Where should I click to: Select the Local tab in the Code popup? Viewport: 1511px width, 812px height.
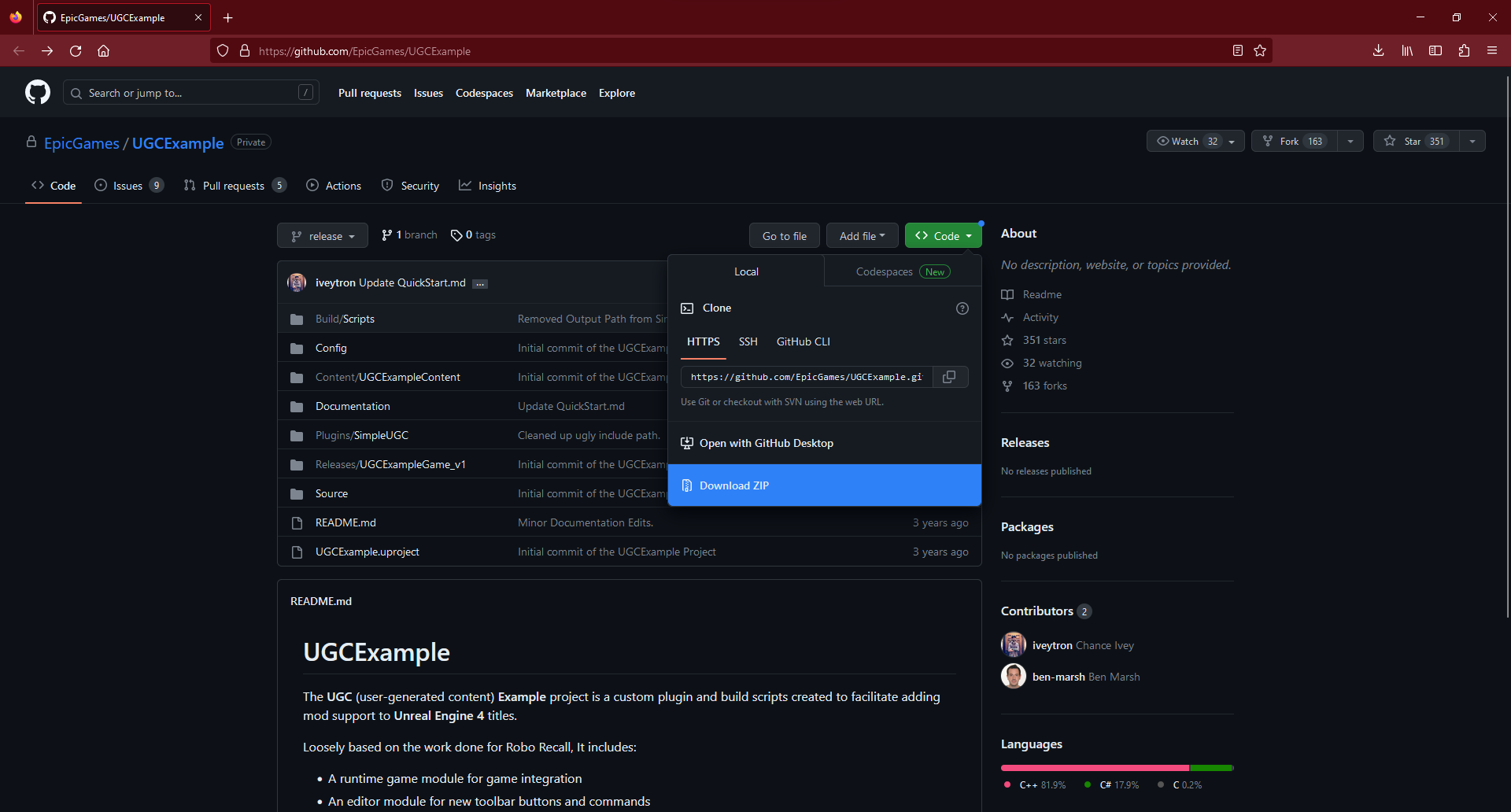coord(746,271)
